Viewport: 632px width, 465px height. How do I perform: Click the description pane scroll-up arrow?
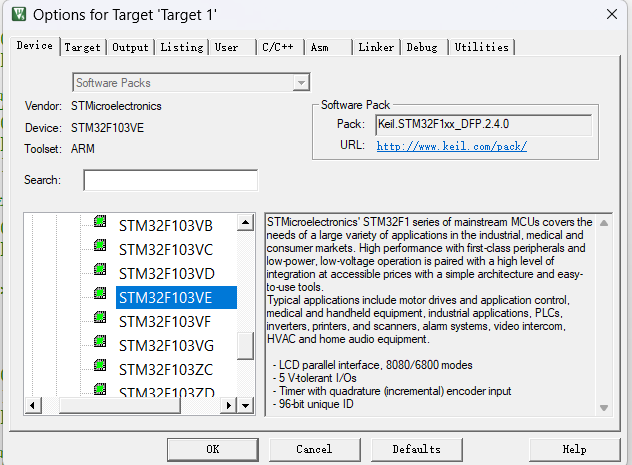604,223
